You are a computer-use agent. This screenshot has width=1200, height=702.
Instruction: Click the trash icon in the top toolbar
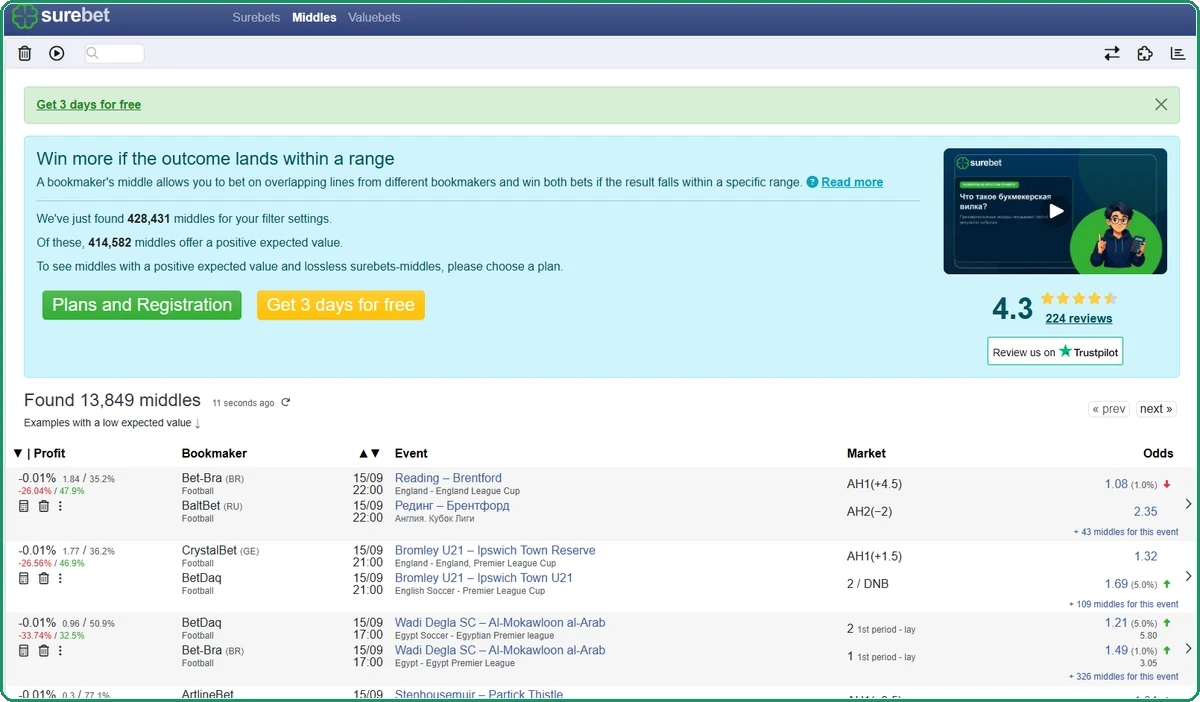point(25,53)
